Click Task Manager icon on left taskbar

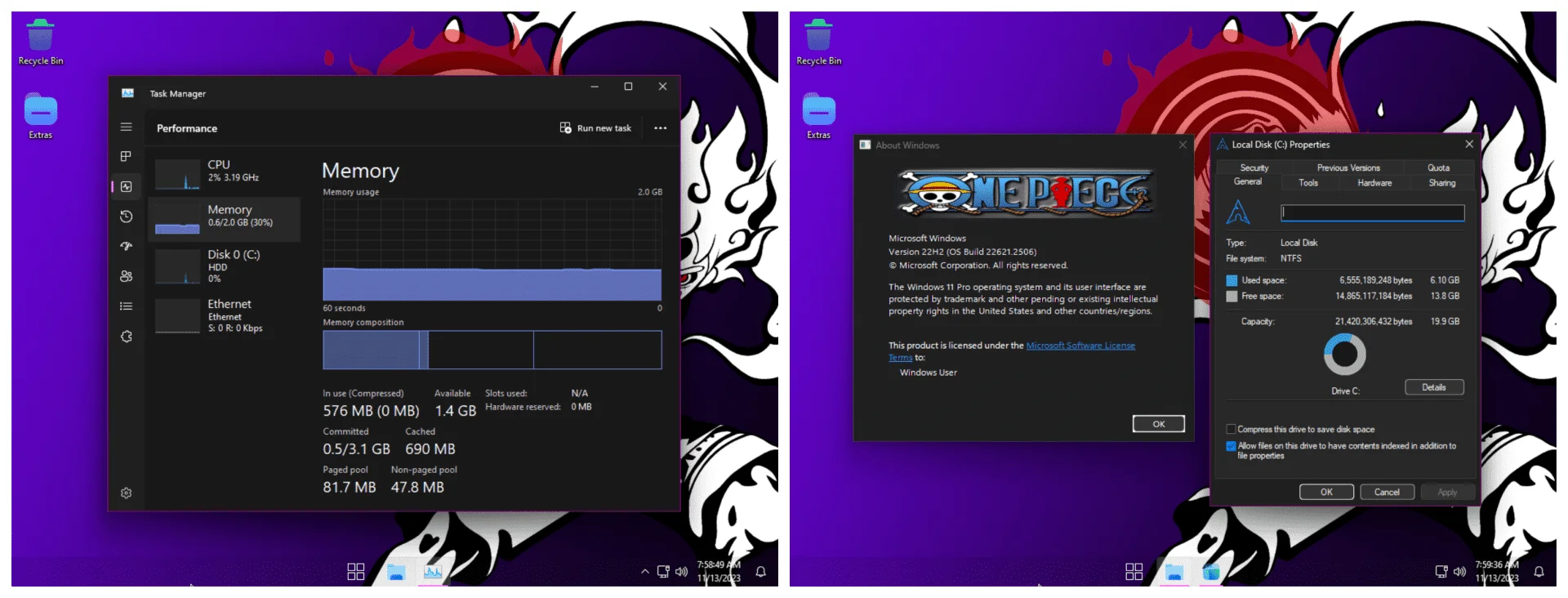pos(433,572)
